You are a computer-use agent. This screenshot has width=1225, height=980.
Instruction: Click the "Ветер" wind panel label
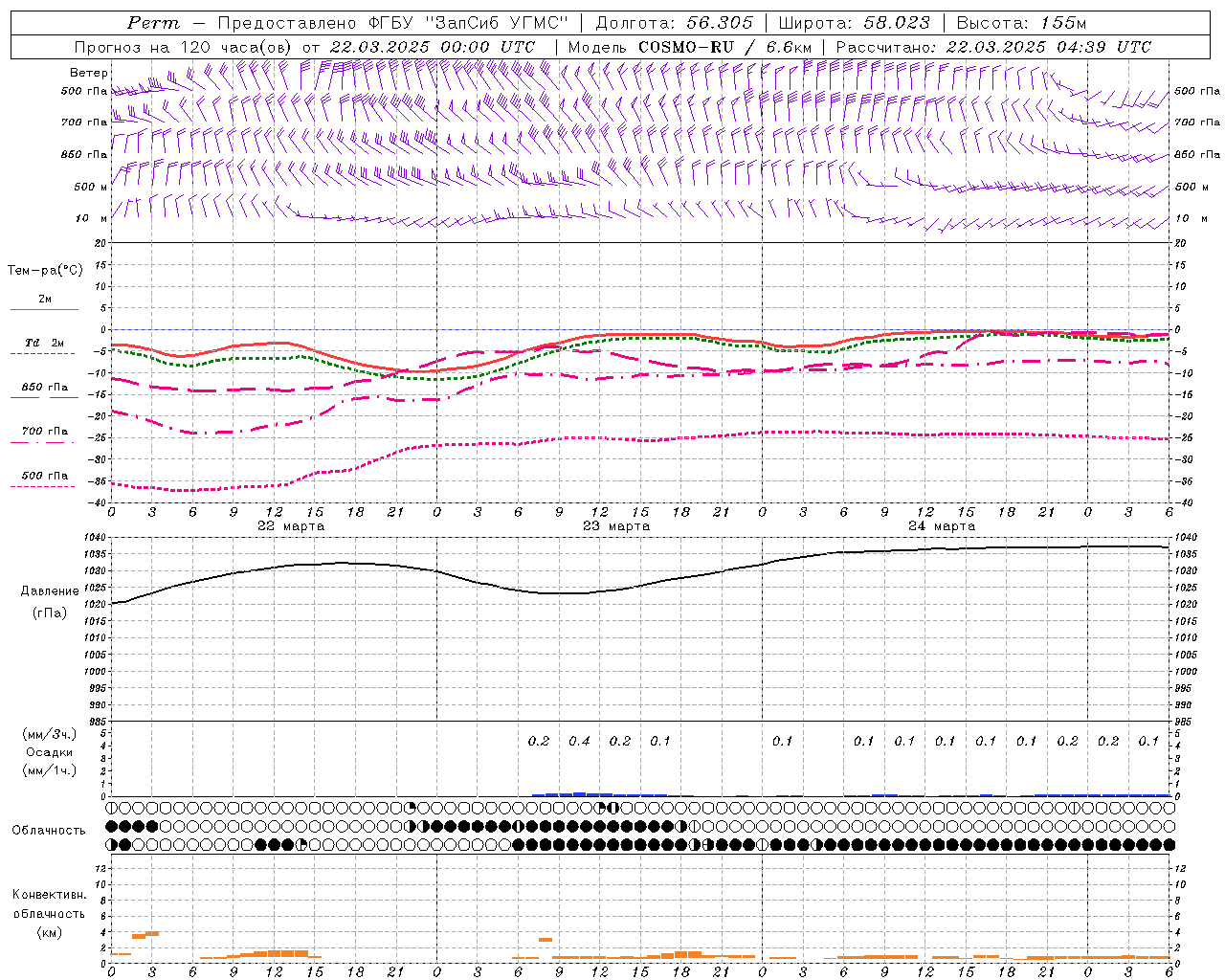click(88, 73)
